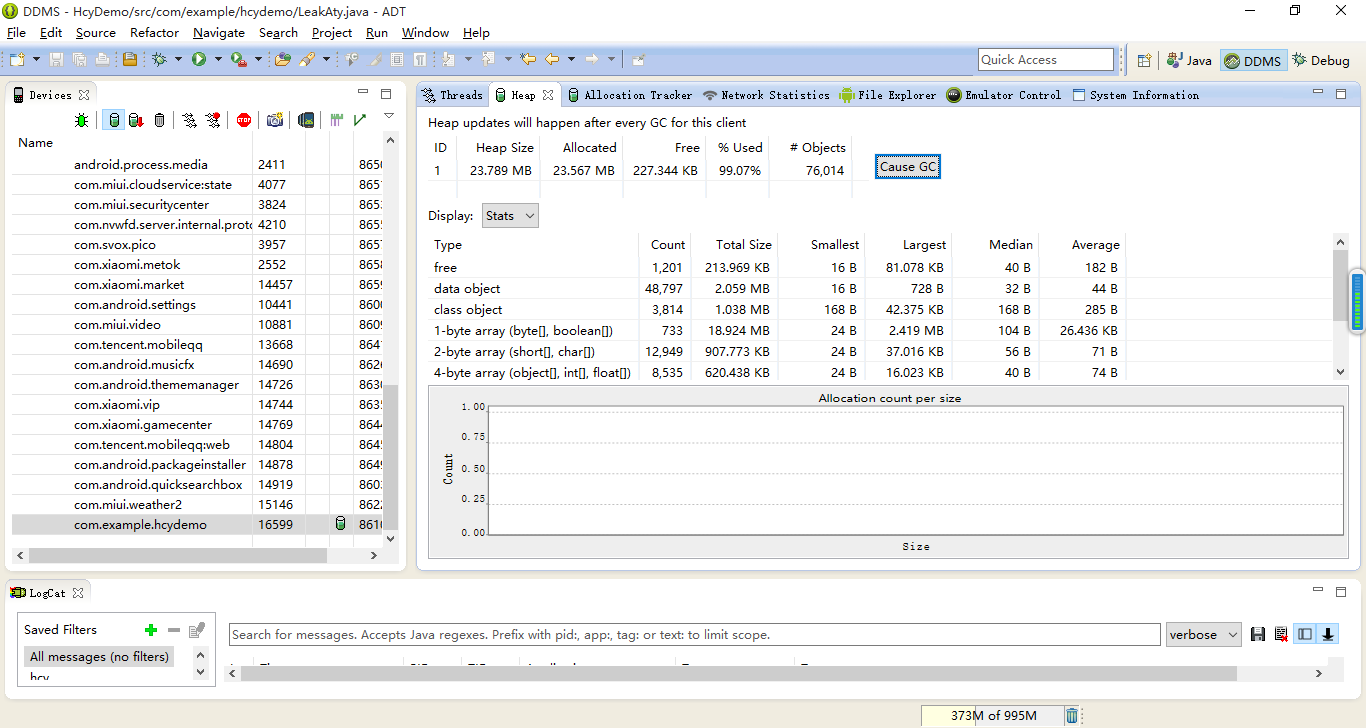Toggle Update Threads for selected process

pos(188,120)
